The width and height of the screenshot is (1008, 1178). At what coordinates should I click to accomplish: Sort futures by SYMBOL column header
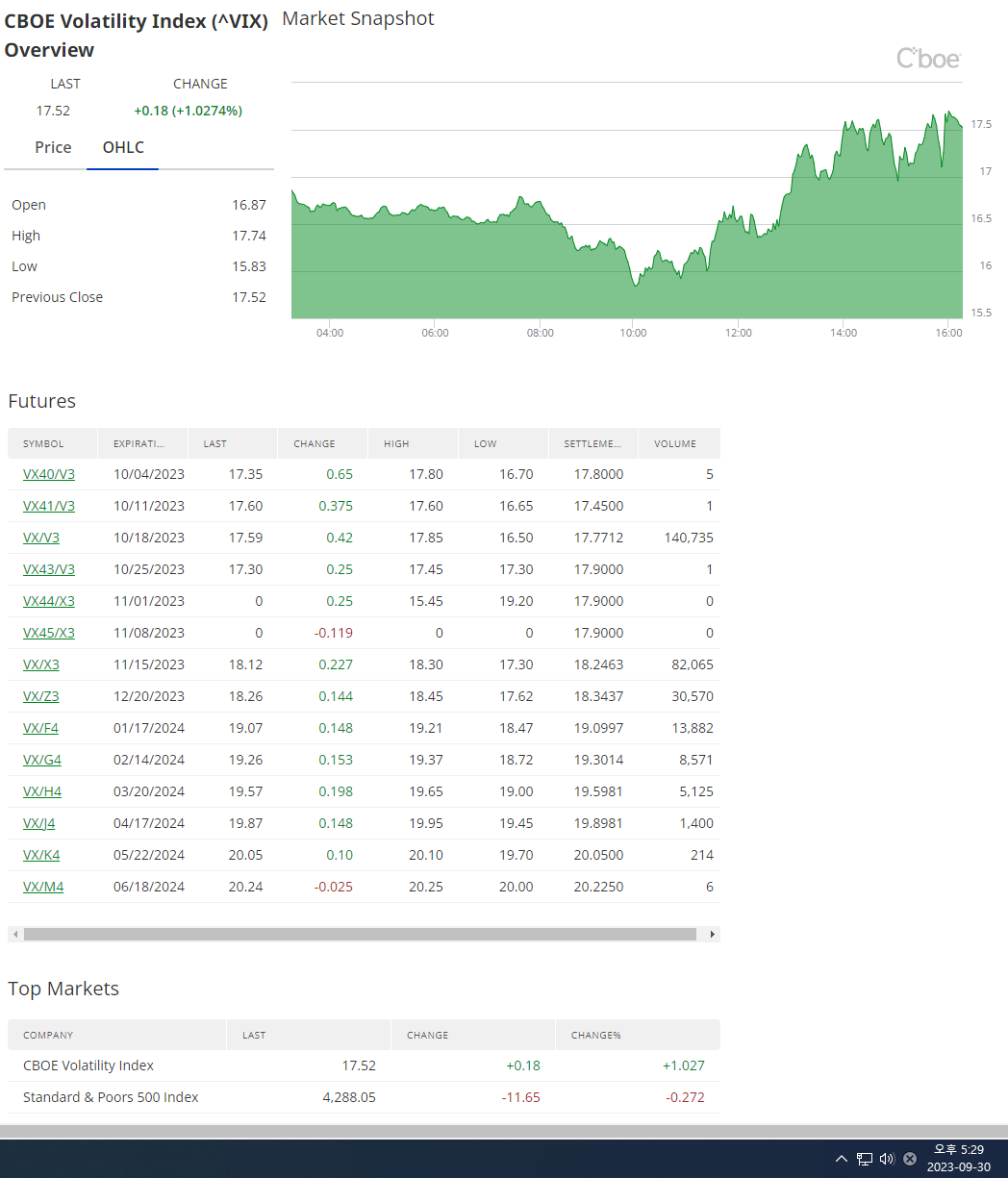[x=53, y=443]
